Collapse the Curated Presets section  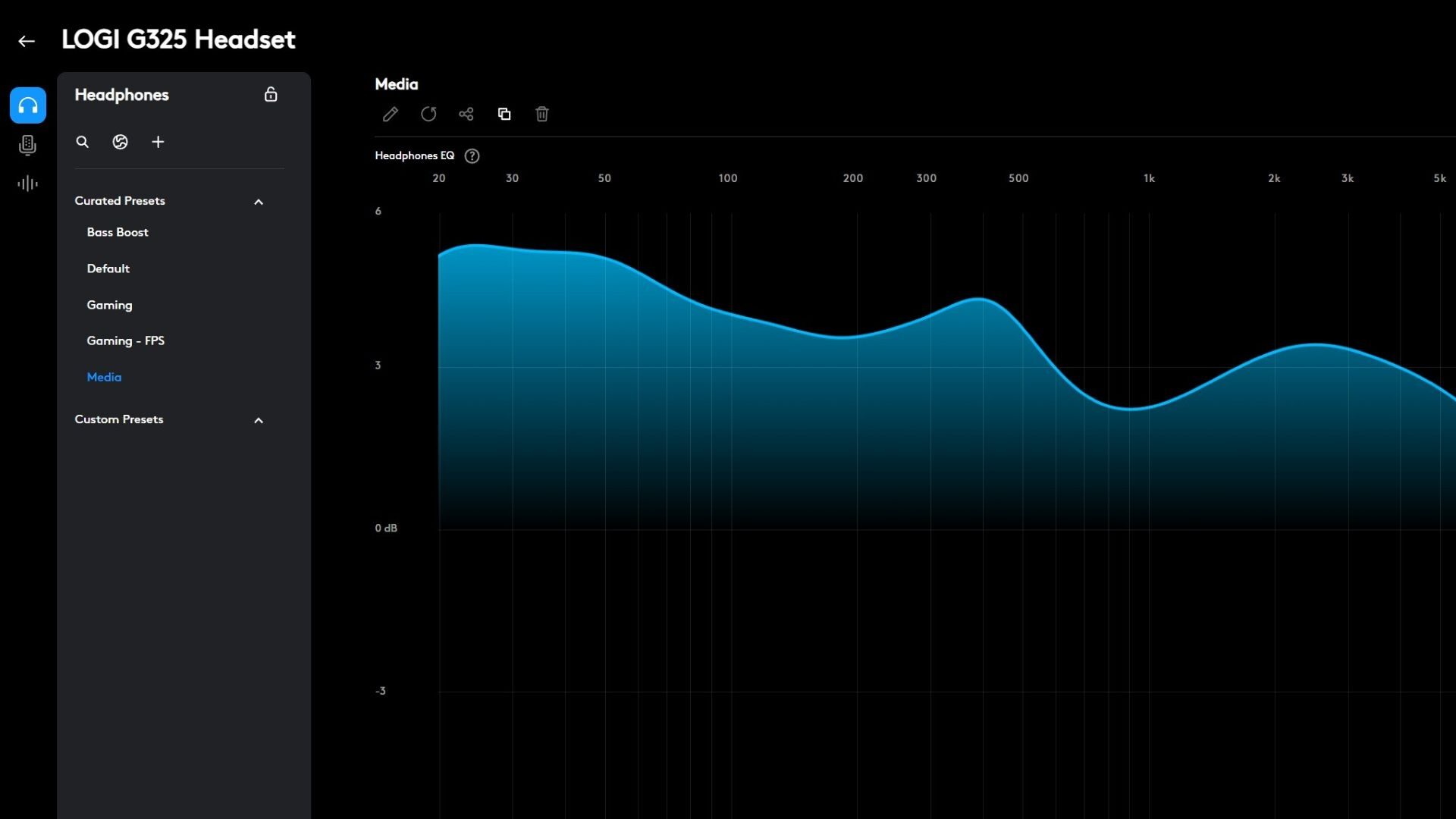tap(259, 202)
